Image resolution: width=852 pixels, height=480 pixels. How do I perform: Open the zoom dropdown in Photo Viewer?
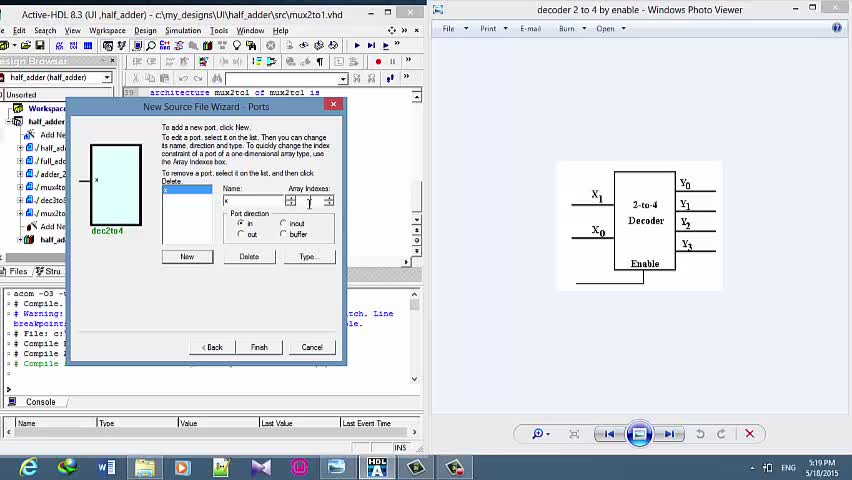click(x=539, y=434)
